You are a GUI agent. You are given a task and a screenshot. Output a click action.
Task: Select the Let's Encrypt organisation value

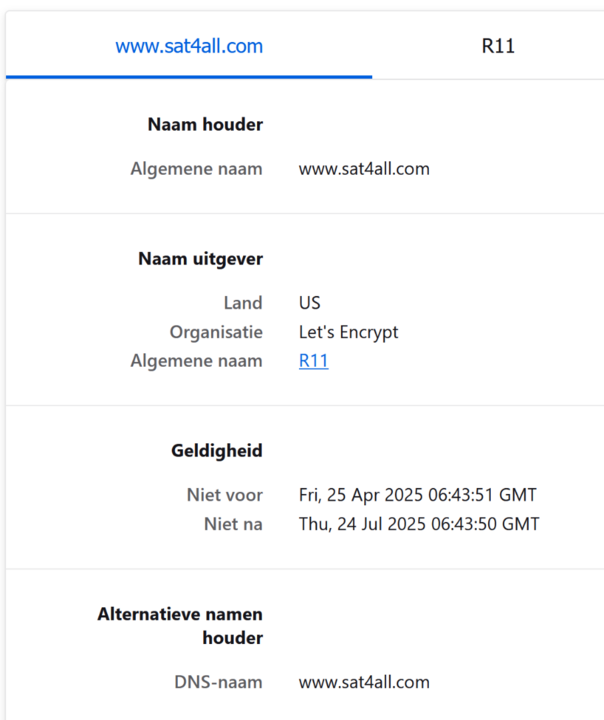click(x=348, y=332)
